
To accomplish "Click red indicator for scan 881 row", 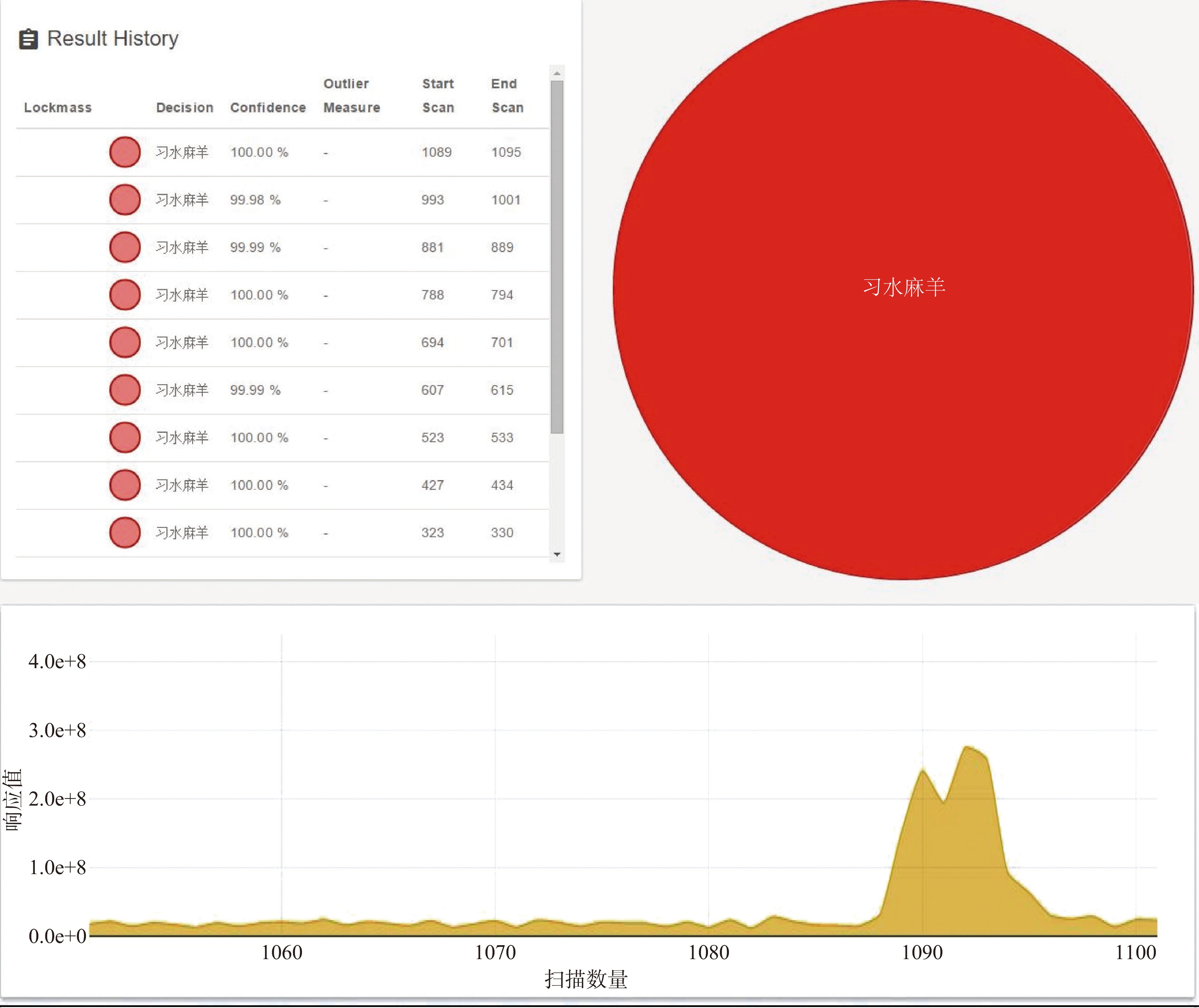I will 125,247.
